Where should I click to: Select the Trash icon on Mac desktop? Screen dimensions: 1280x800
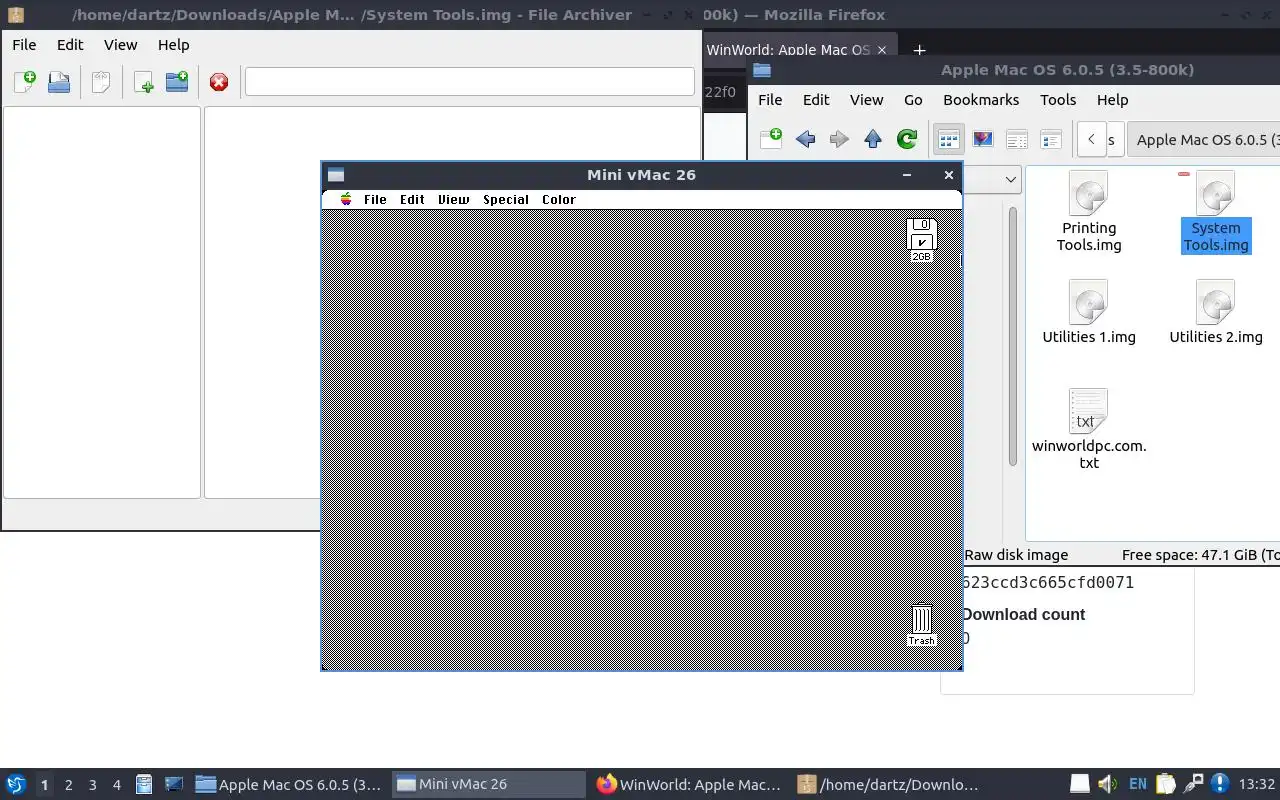(922, 626)
